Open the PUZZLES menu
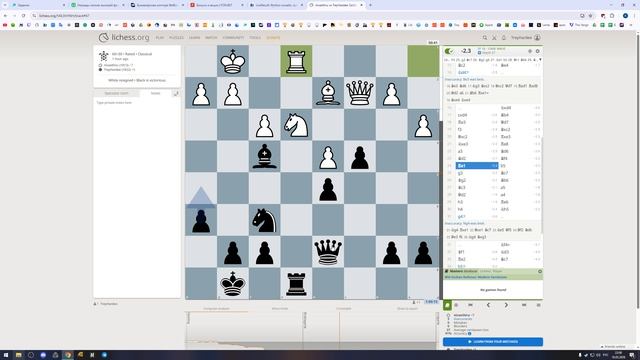This screenshot has height=360, width=640. (x=176, y=38)
